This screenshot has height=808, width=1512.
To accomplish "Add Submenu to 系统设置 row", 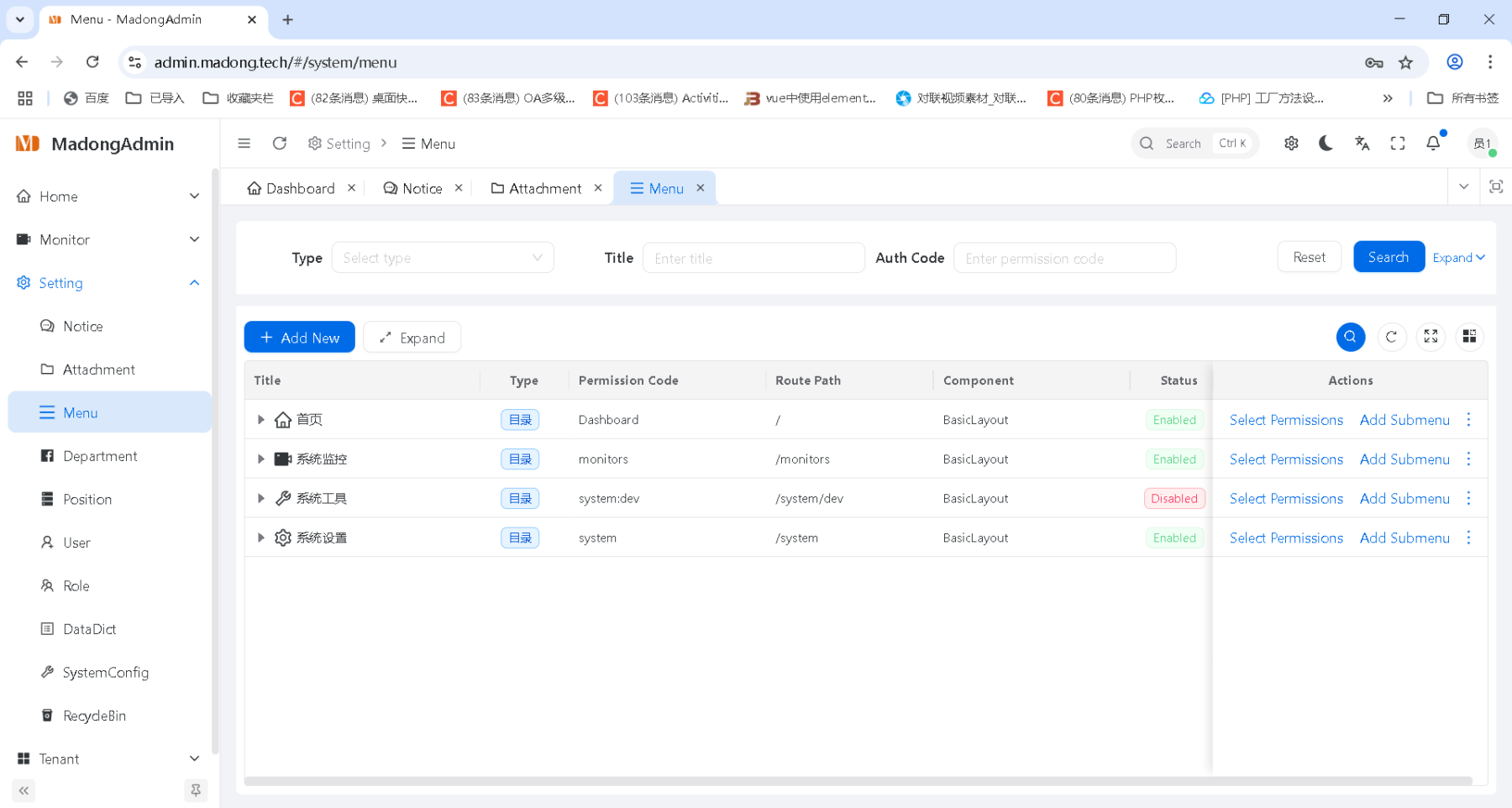I will [1404, 538].
